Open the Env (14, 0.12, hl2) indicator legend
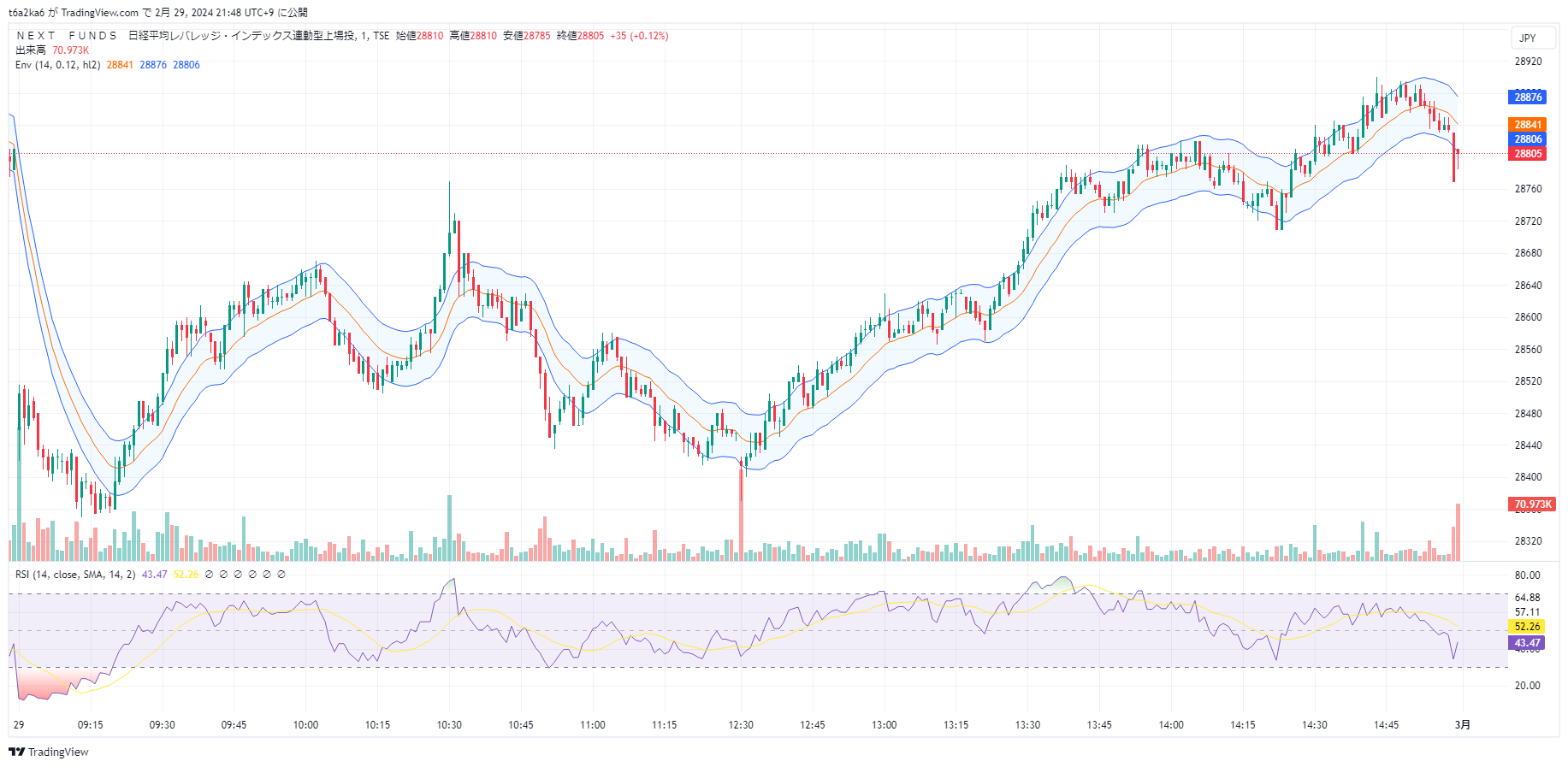The height and width of the screenshot is (767, 1568). point(57,65)
